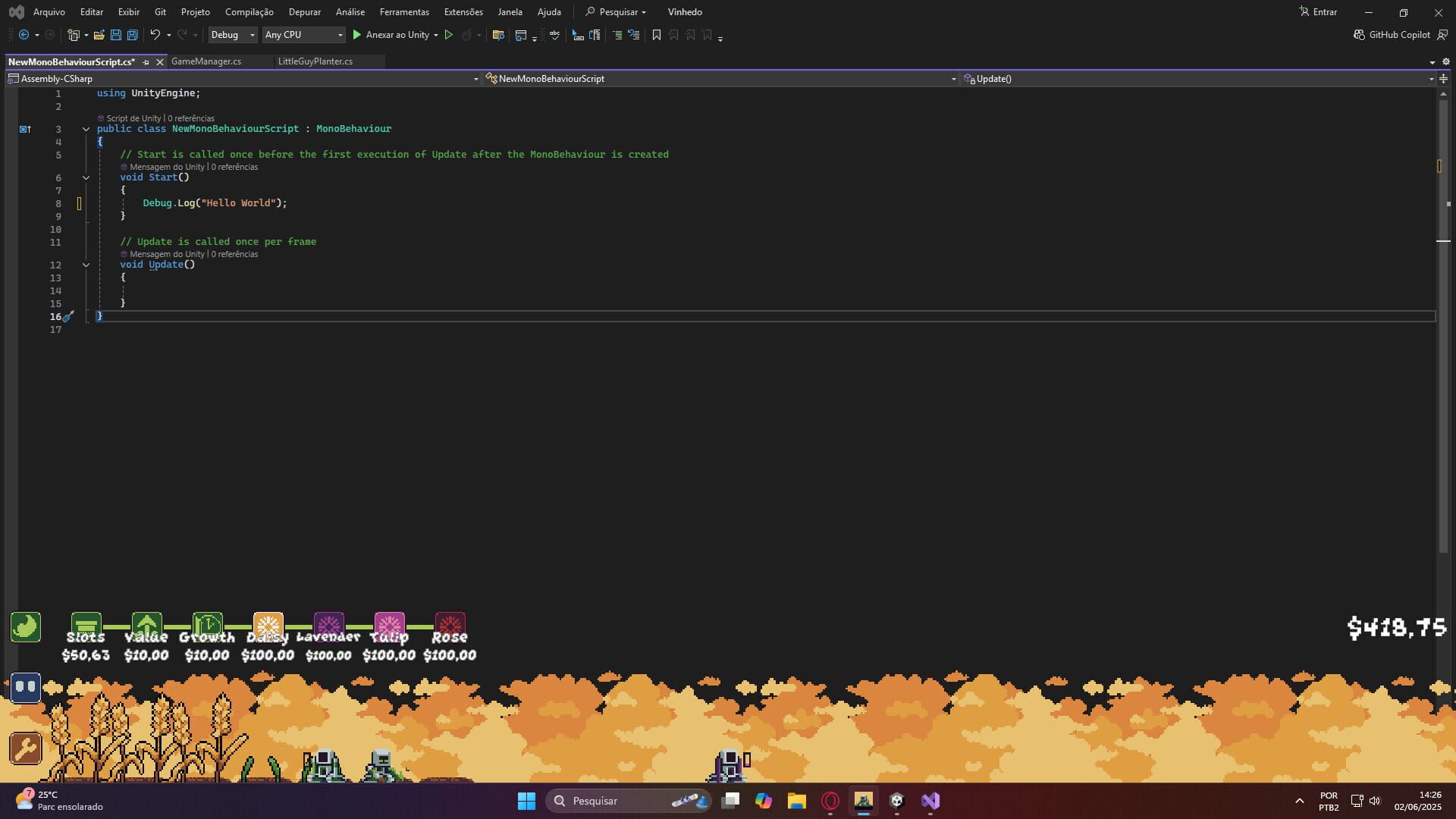Pause the game with the pause icon
Viewport: 1456px width, 819px height.
click(25, 688)
